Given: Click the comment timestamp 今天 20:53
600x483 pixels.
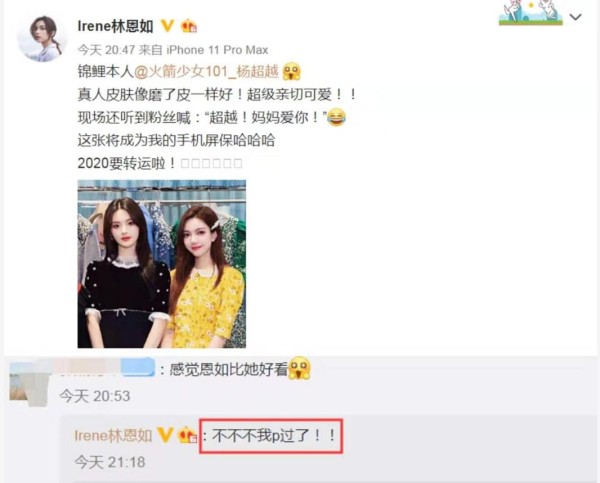Looking at the screenshot, I should tap(95, 396).
